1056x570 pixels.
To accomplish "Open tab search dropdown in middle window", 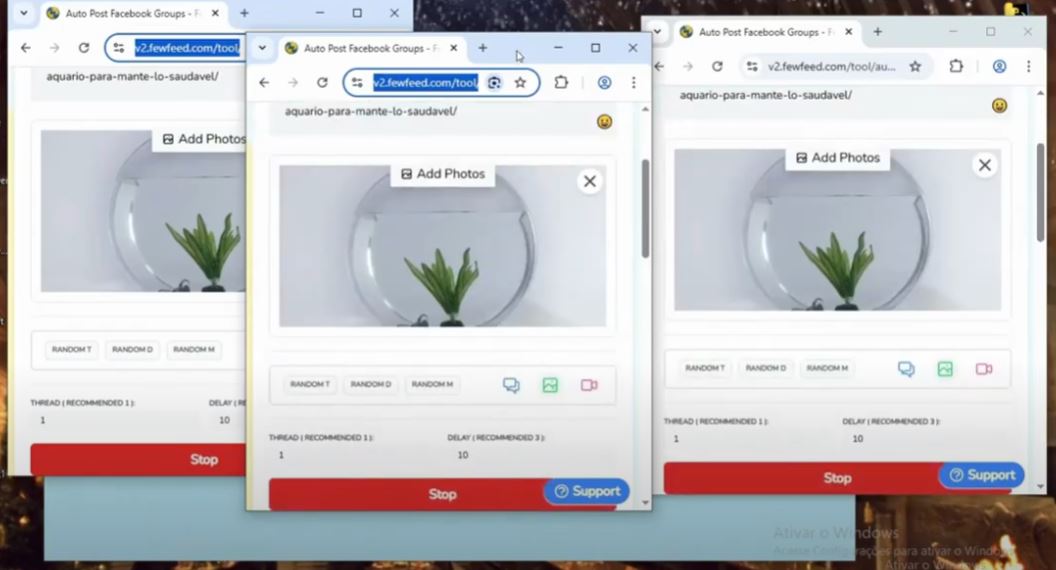I will [x=262, y=48].
